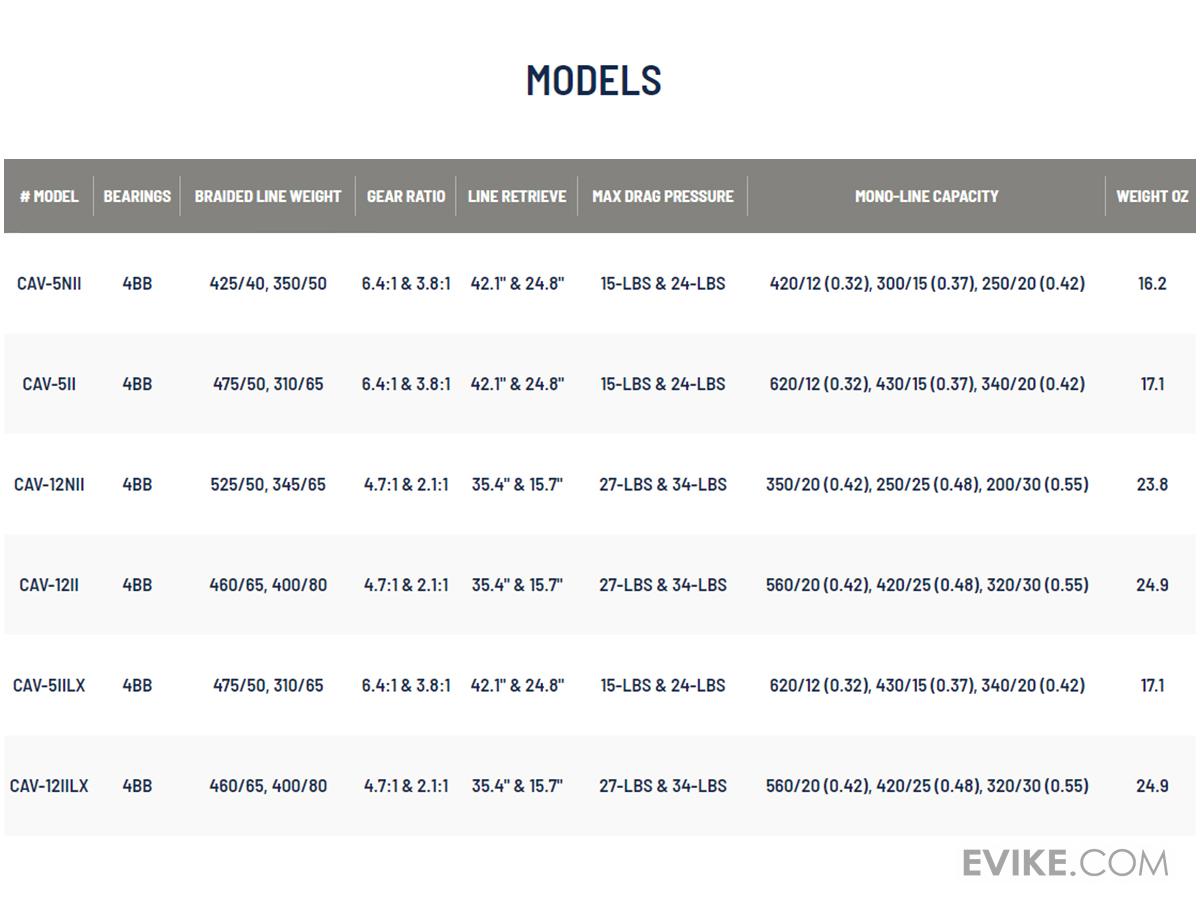This screenshot has height=900, width=1200.
Task: Click the 16.2 weight value
Action: point(1152,283)
